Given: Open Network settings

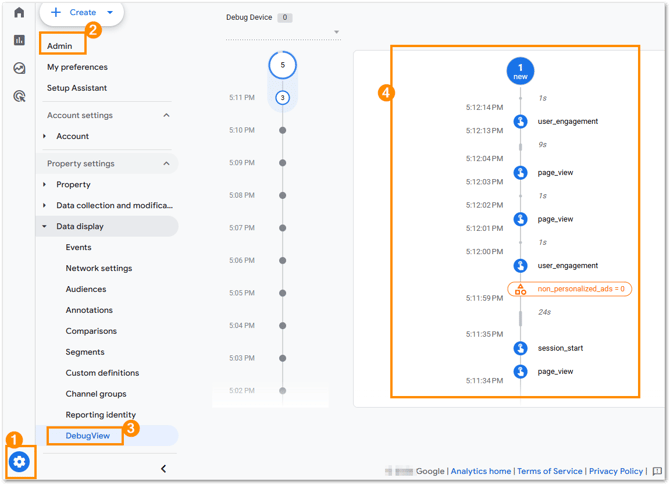Looking at the screenshot, I should [x=99, y=268].
